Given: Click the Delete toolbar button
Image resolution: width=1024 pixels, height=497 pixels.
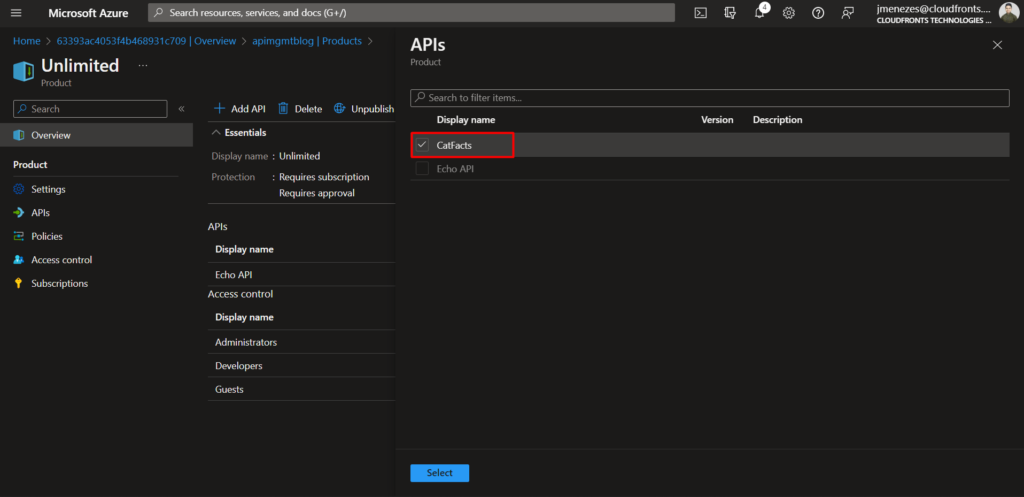Looking at the screenshot, I should (x=300, y=109).
